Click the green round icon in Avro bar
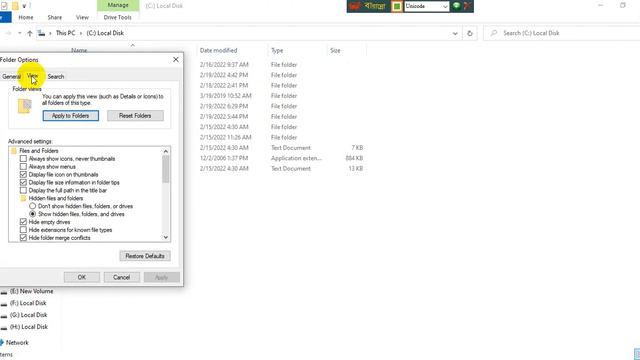The height and width of the screenshot is (360, 640). point(456,6)
